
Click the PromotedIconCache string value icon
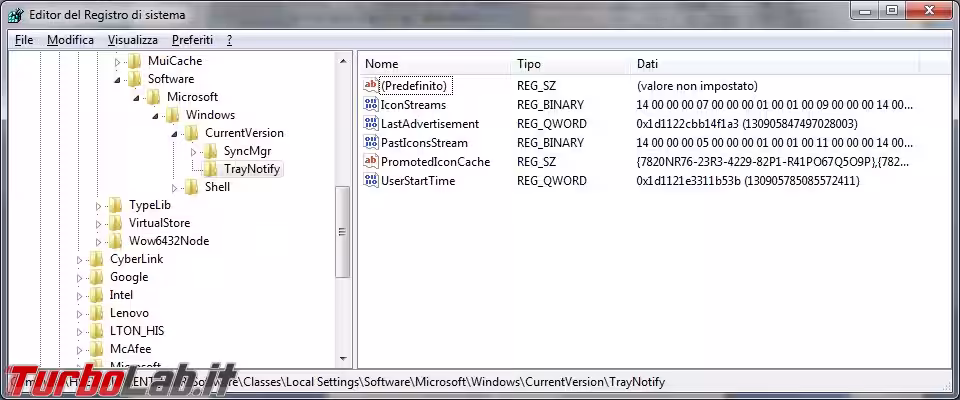(x=371, y=162)
